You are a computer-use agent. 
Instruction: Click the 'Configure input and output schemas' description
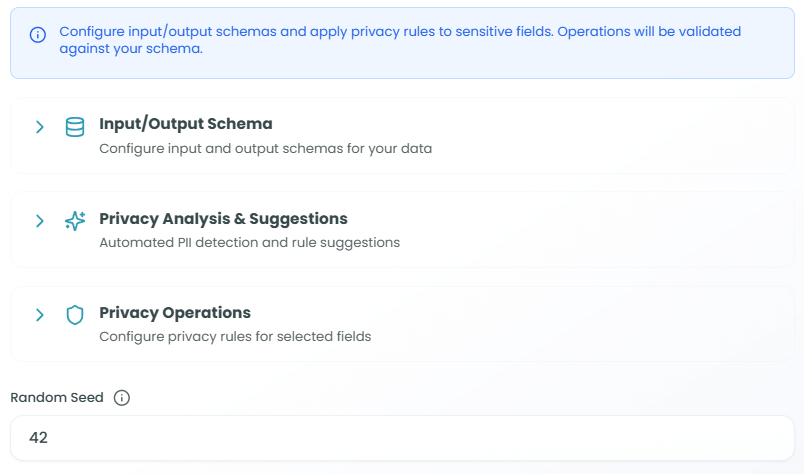pyautogui.click(x=265, y=149)
